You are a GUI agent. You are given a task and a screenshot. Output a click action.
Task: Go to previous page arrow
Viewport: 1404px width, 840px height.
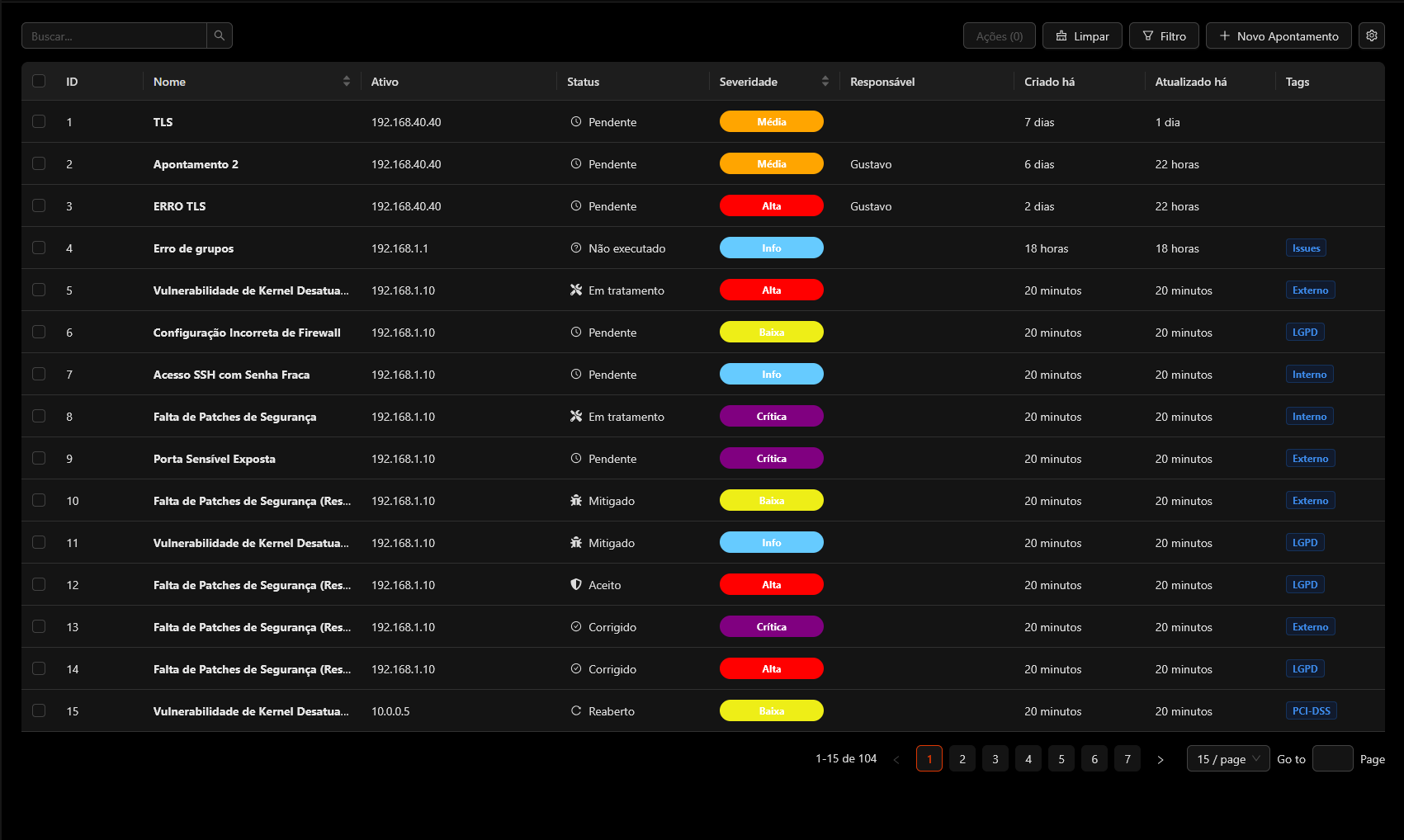(x=896, y=759)
